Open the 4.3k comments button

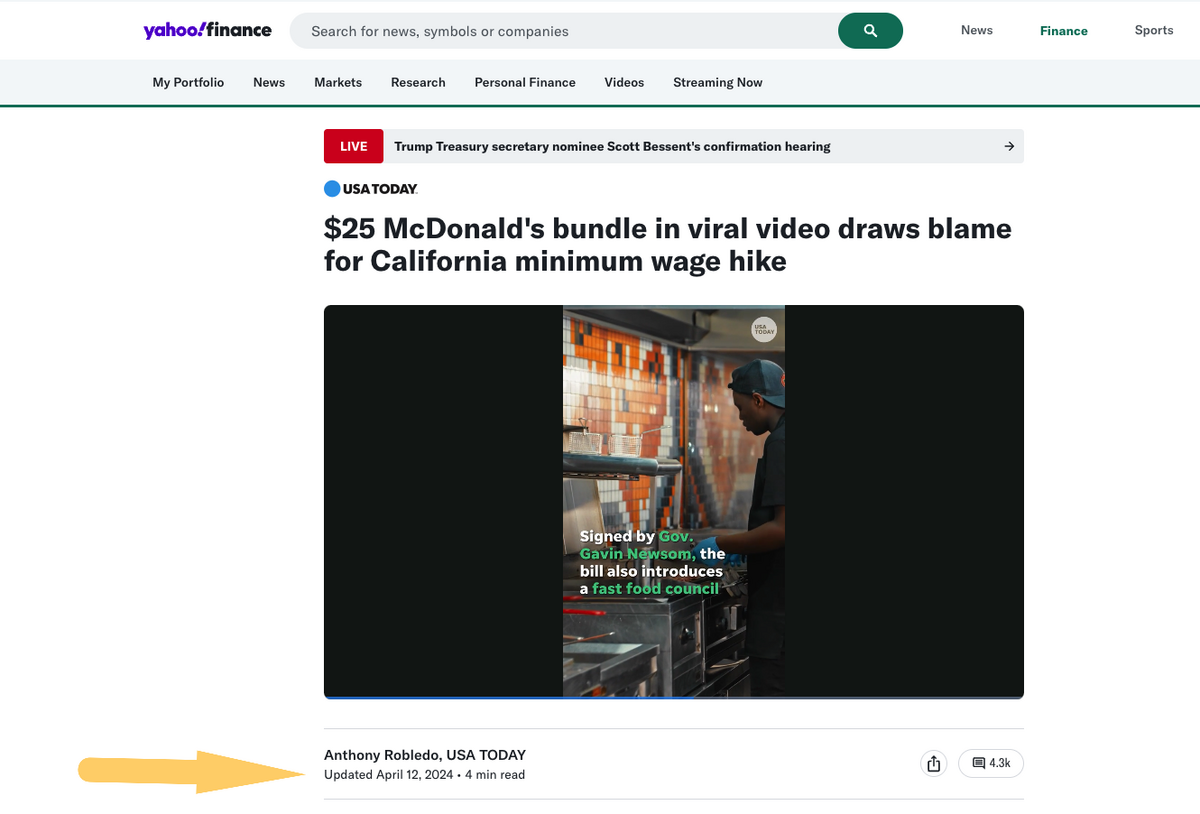(991, 764)
